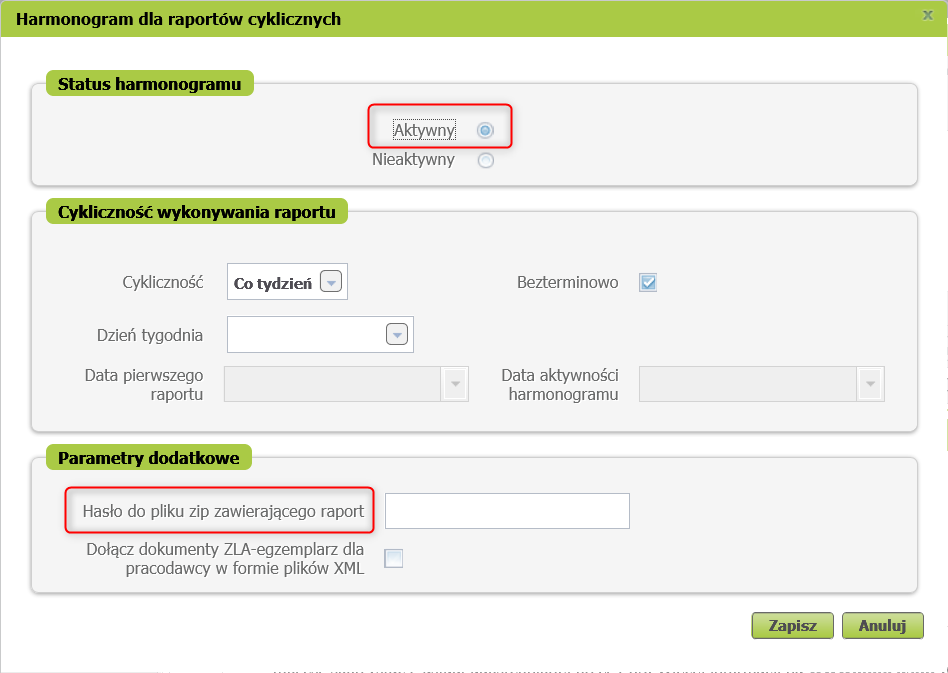948x673 pixels.
Task: Click the Harmonogram dla raportów cyklicznych title bar
Action: tap(400, 19)
